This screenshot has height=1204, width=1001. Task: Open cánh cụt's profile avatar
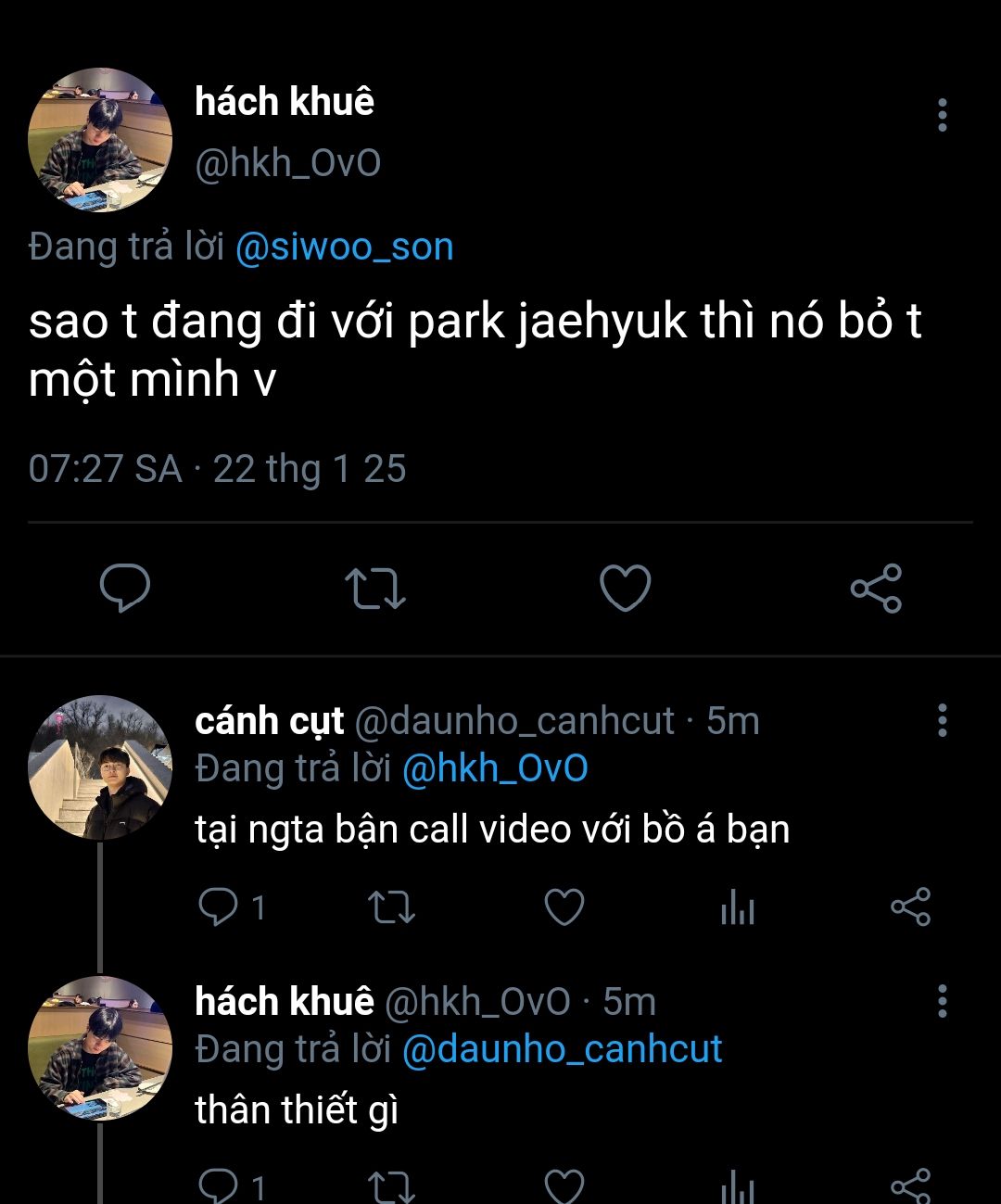[x=100, y=767]
